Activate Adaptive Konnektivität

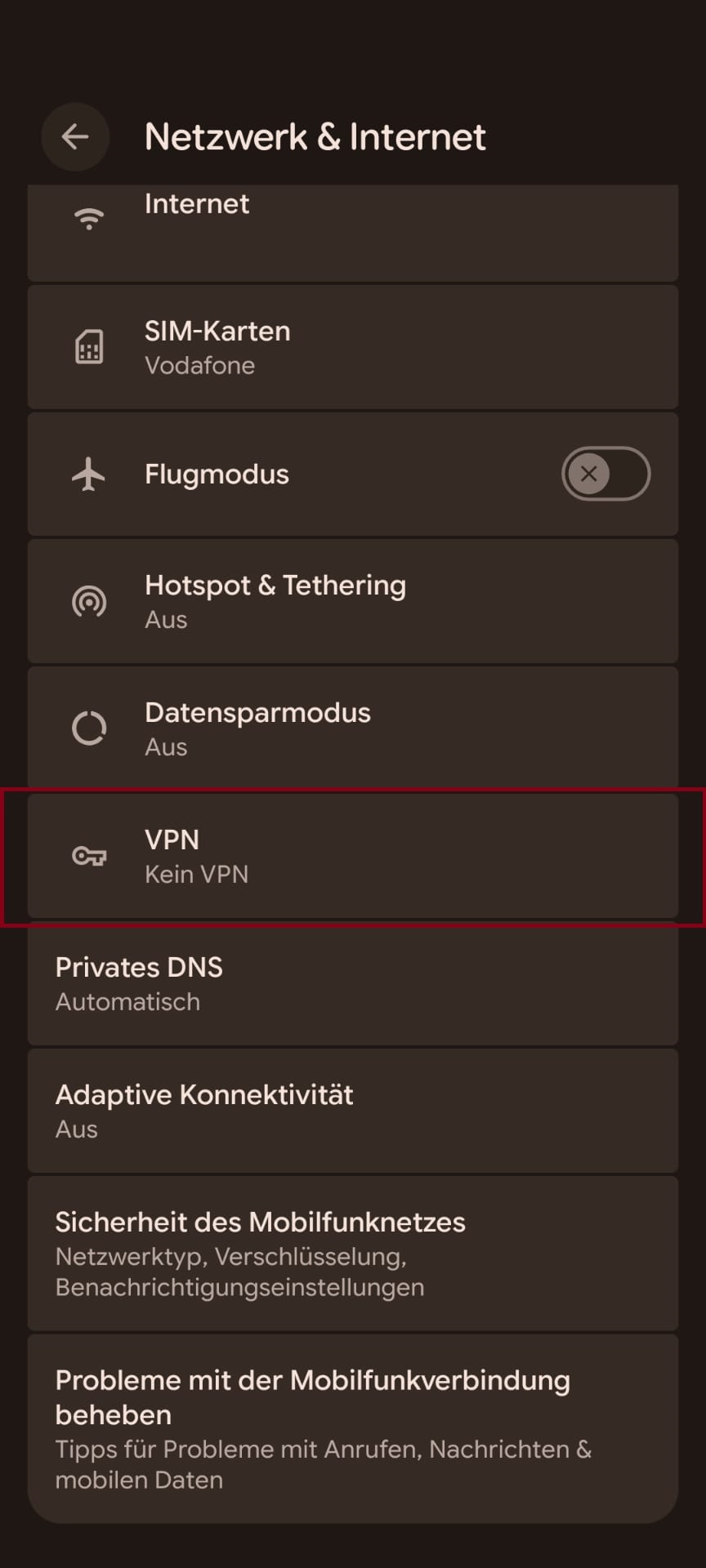(353, 1111)
